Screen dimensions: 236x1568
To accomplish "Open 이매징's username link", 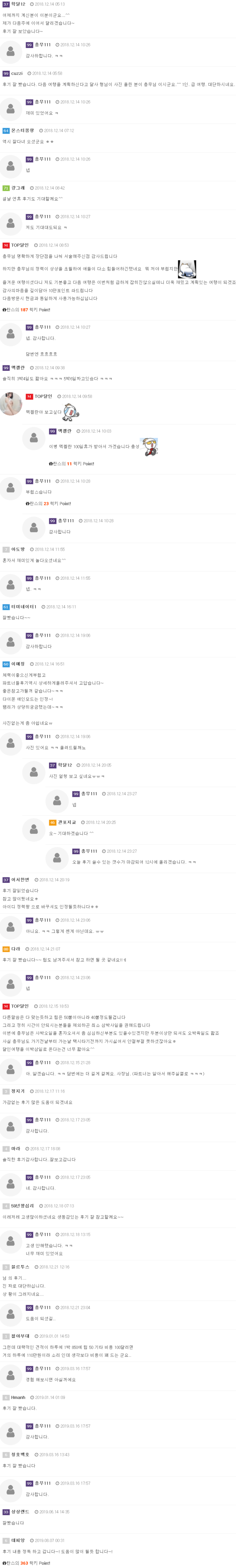I will click(18, 664).
